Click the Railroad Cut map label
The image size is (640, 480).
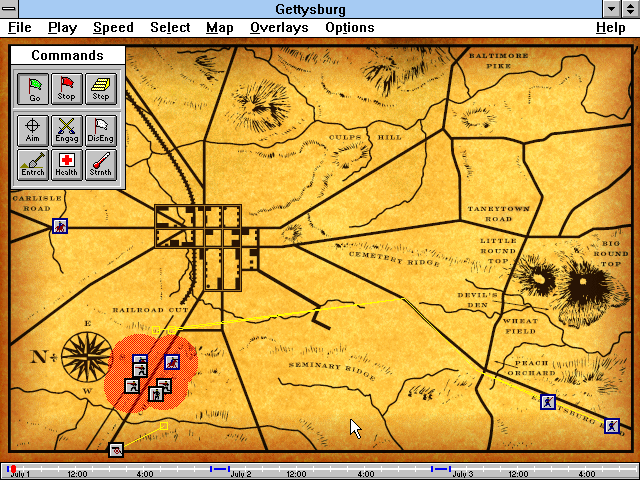pos(150,310)
